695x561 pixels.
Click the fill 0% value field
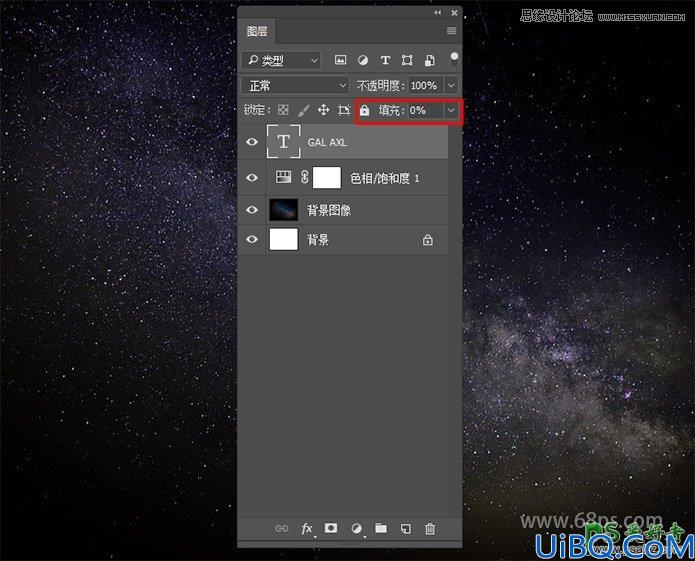425,110
